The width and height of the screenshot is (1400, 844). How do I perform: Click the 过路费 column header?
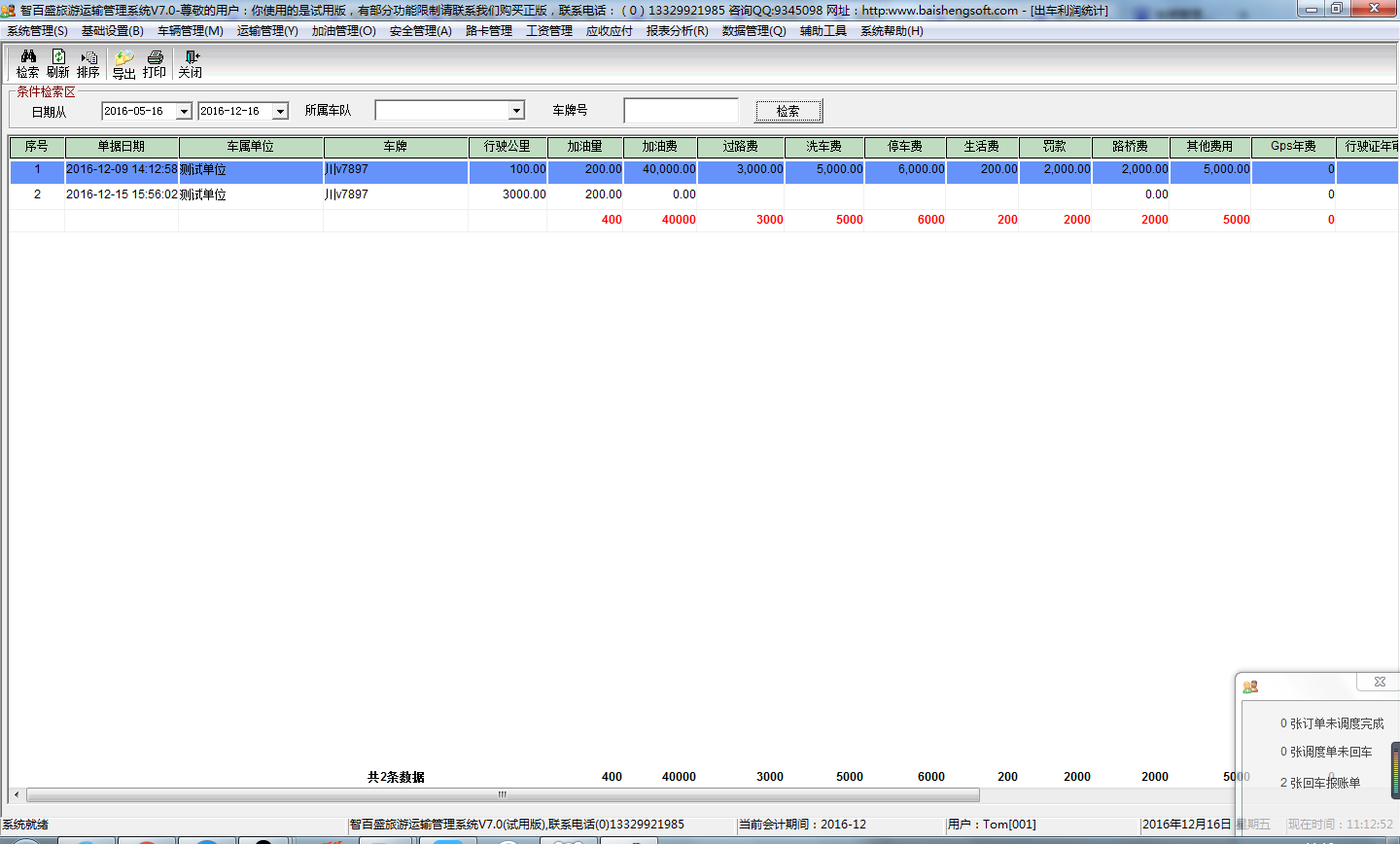(741, 147)
